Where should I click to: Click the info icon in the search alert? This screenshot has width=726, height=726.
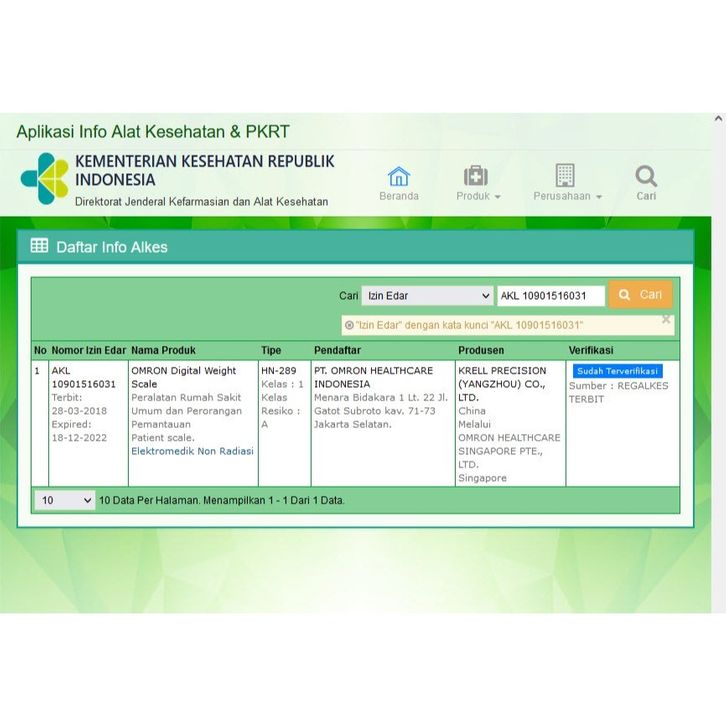349,325
